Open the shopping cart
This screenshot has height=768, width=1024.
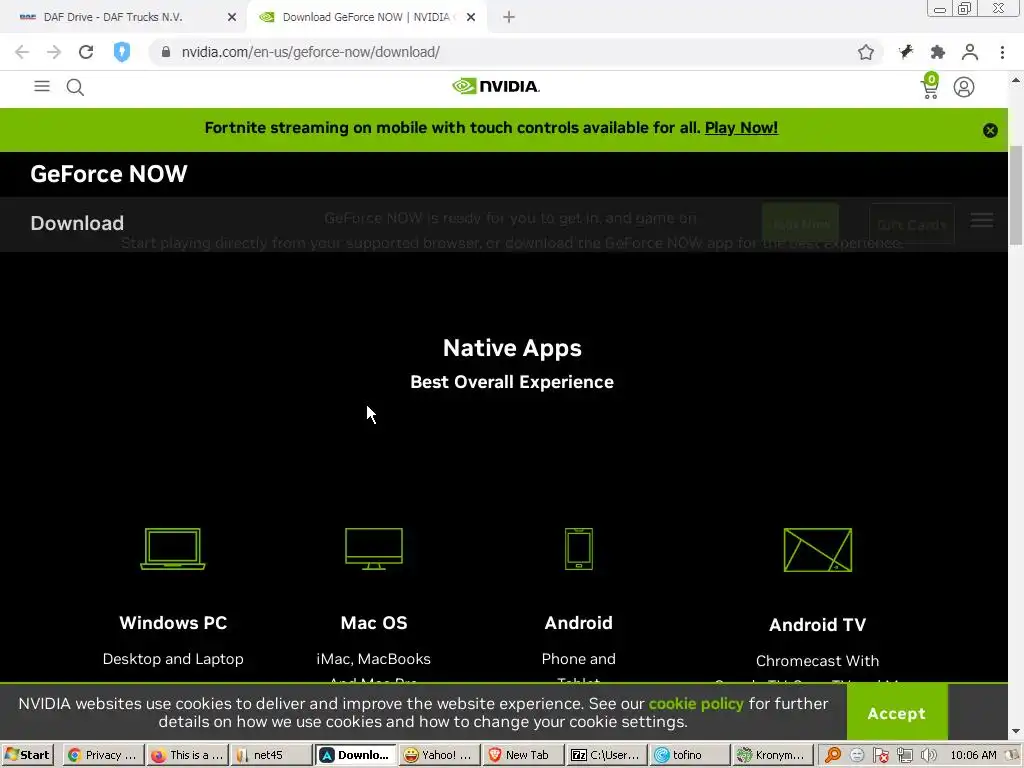(930, 86)
